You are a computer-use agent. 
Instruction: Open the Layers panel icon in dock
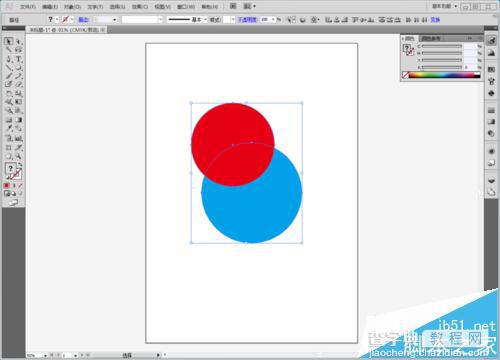click(x=491, y=180)
